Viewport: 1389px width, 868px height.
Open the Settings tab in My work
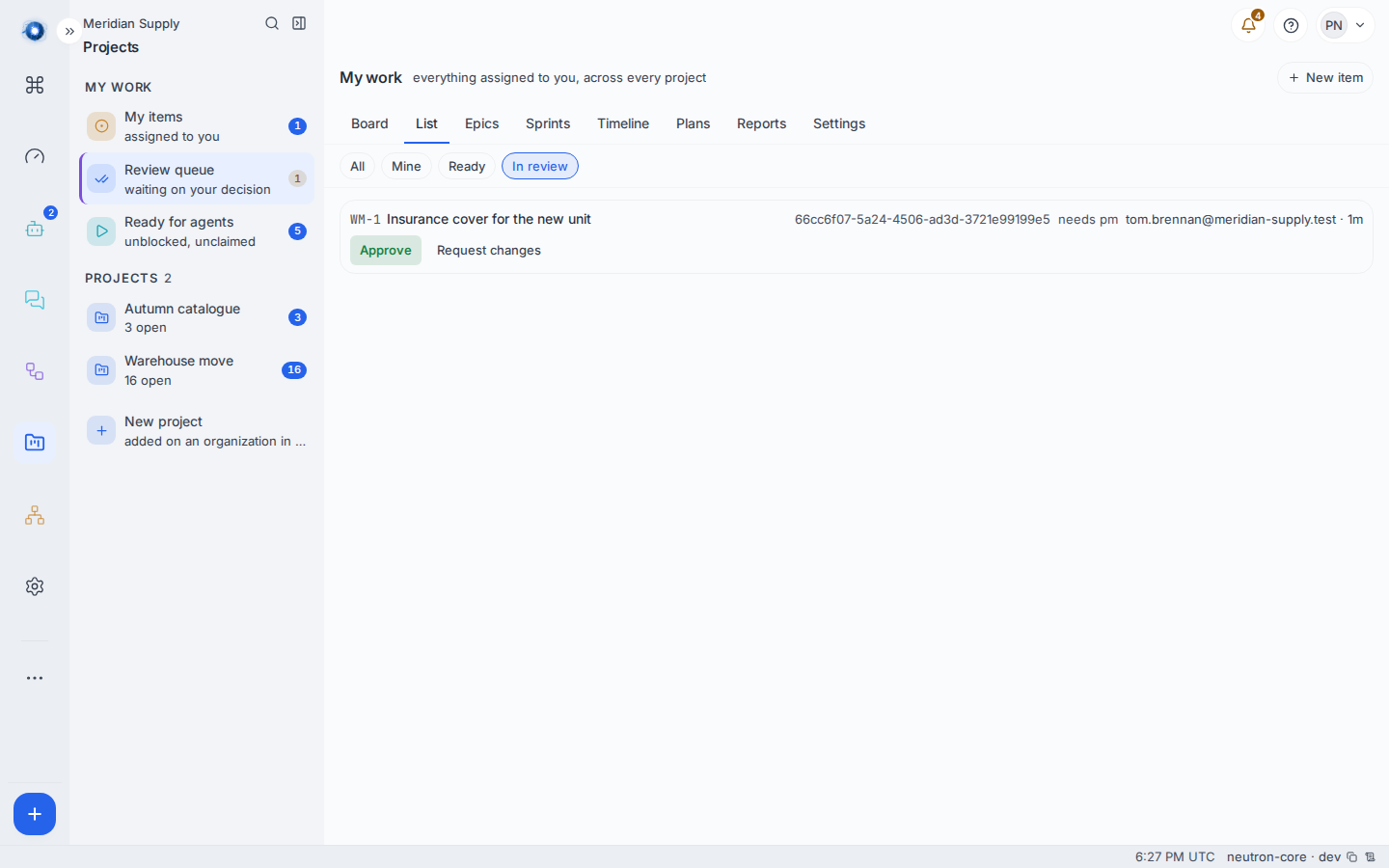pos(839,123)
